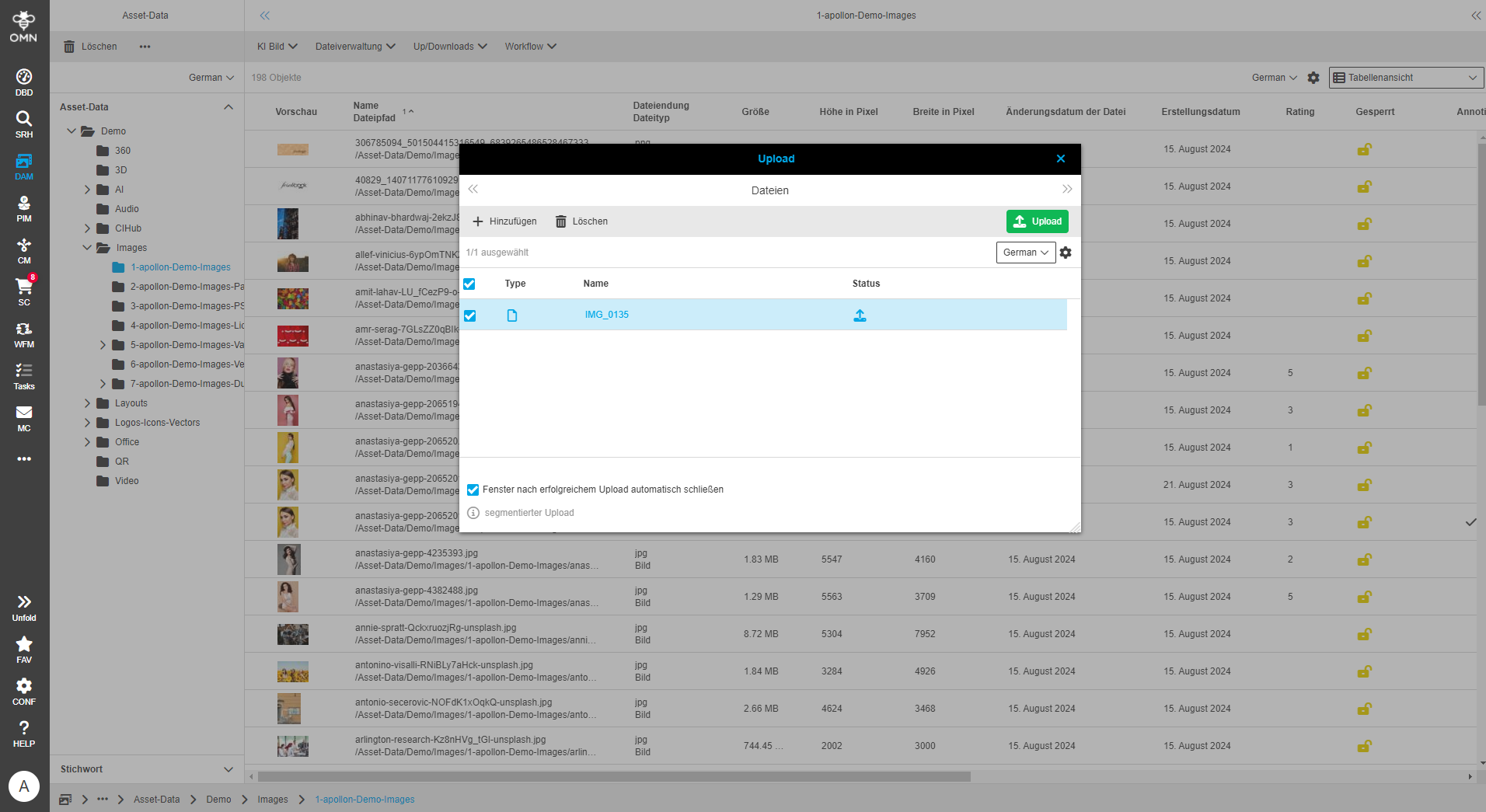This screenshot has height=812, width=1486.
Task: Click the upload dialog settings gear
Action: pyautogui.click(x=1066, y=253)
